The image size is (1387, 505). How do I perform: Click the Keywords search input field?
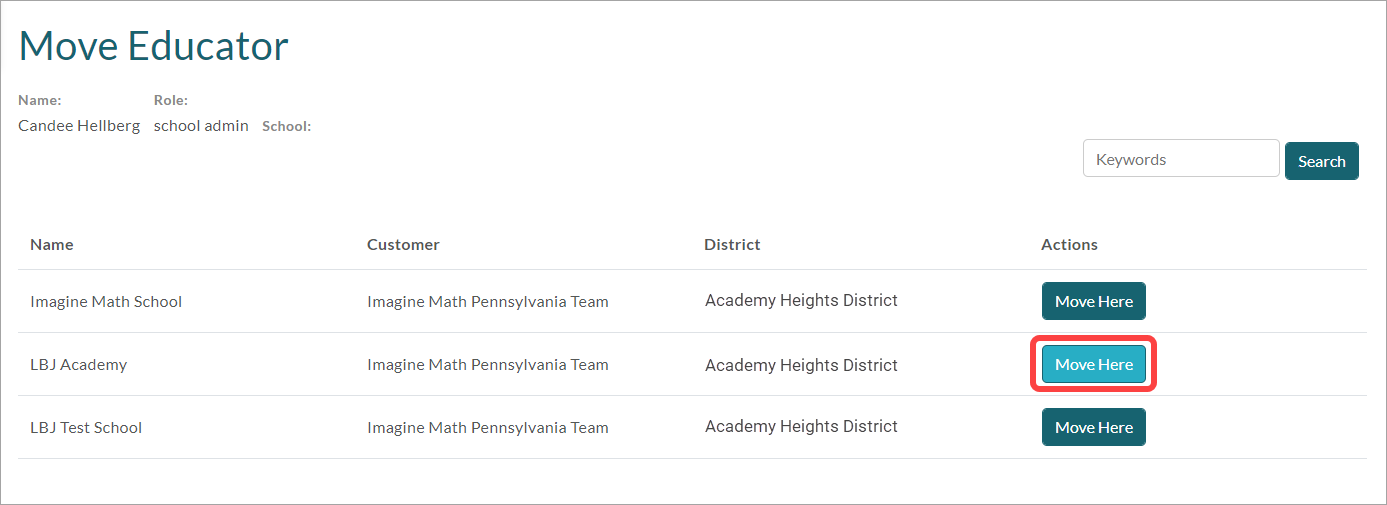pyautogui.click(x=1180, y=159)
